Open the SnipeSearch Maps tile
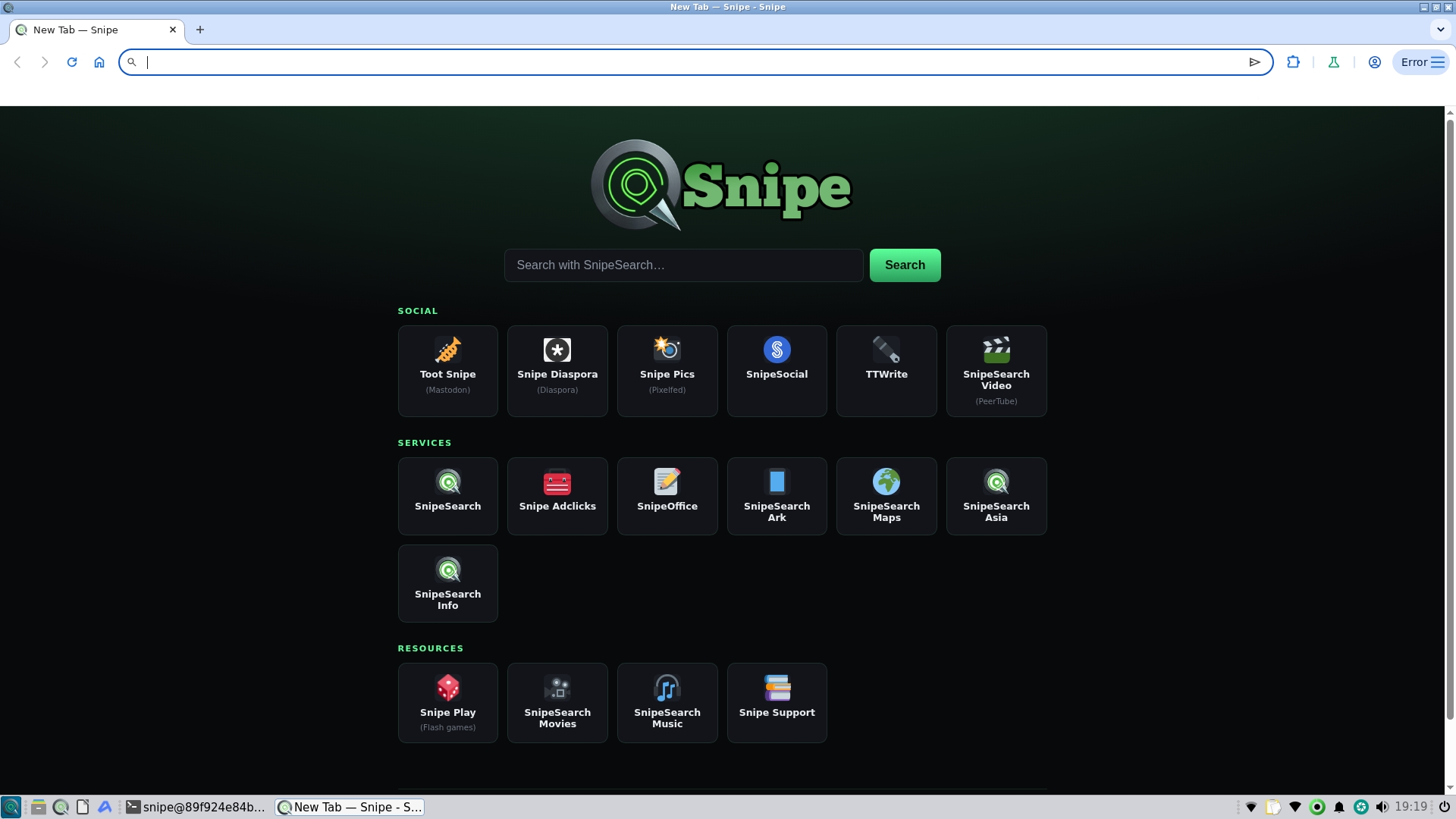1456x819 pixels. (886, 496)
